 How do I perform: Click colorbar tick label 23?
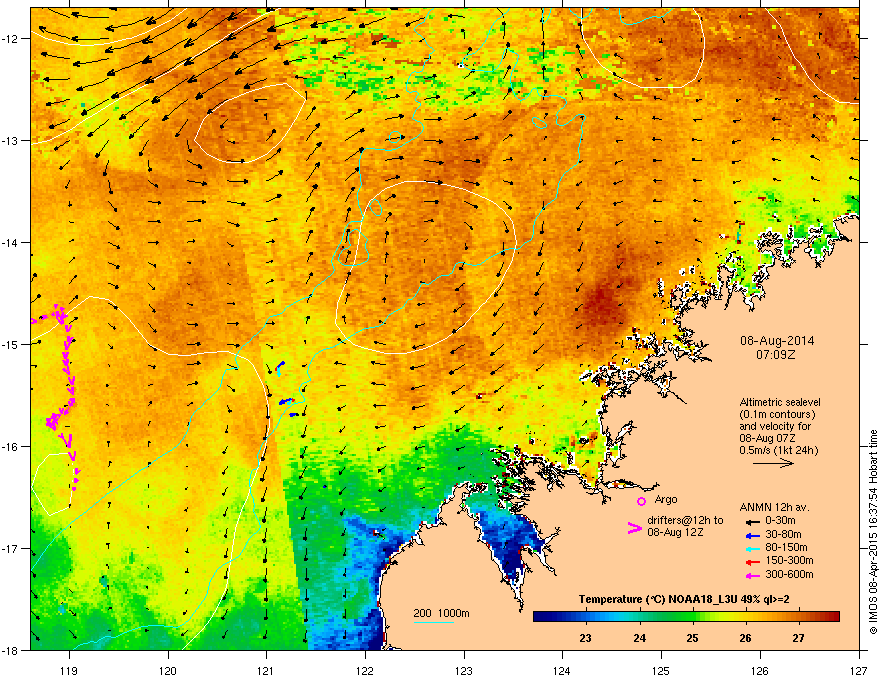[x=585, y=638]
